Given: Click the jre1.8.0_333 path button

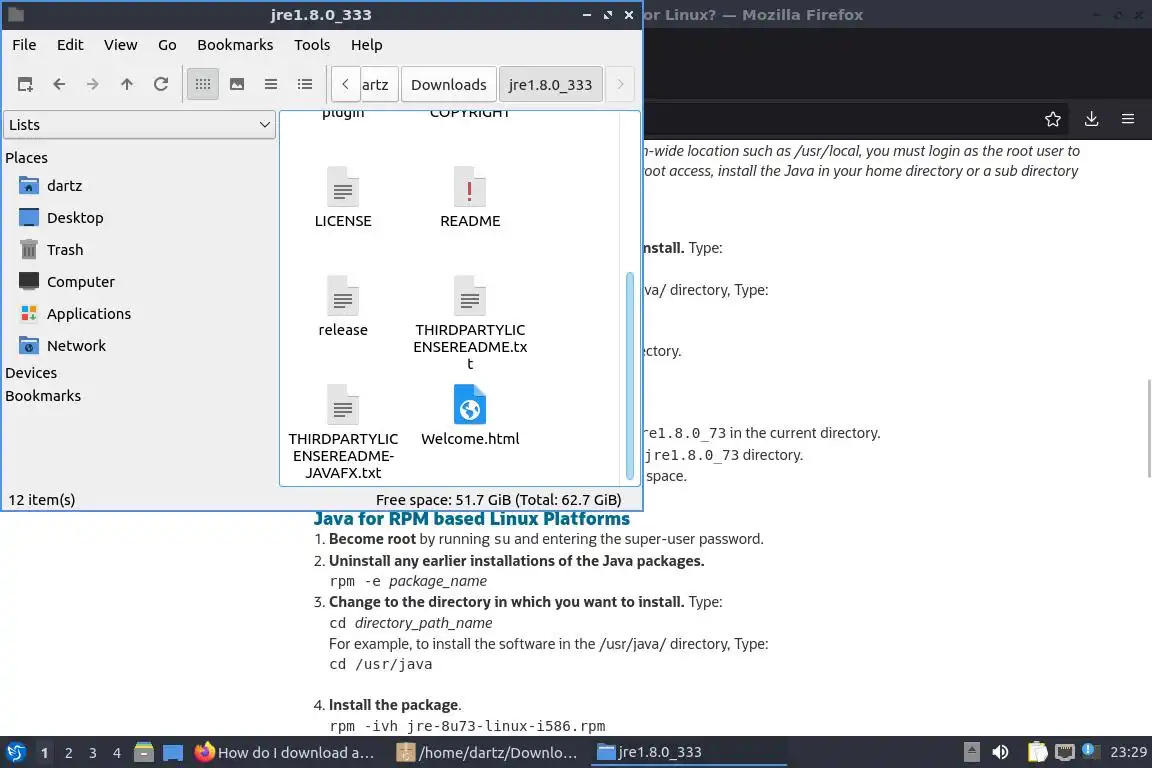Looking at the screenshot, I should (550, 85).
